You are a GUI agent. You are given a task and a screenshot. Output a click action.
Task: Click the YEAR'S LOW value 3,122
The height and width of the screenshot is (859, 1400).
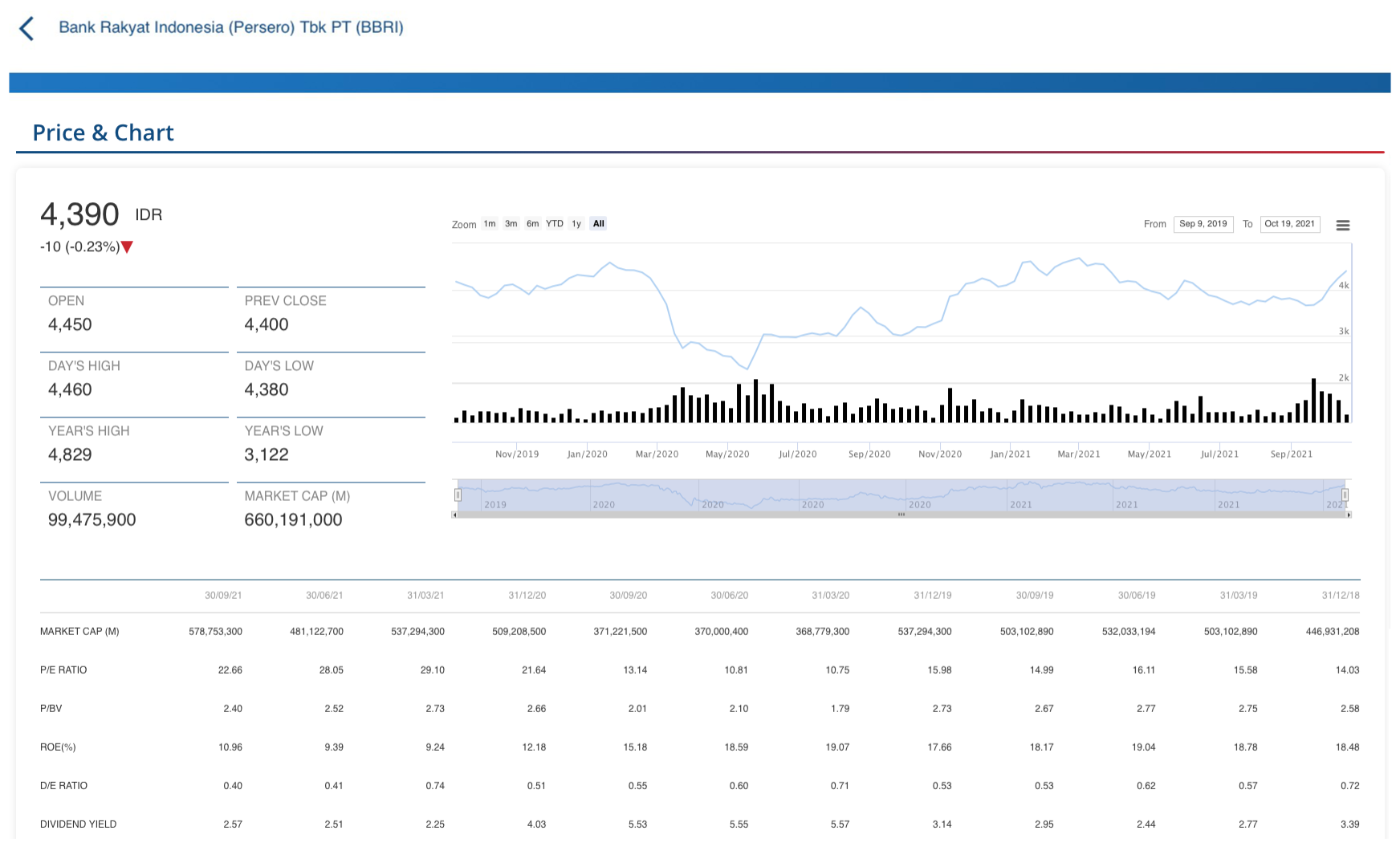coord(267,454)
